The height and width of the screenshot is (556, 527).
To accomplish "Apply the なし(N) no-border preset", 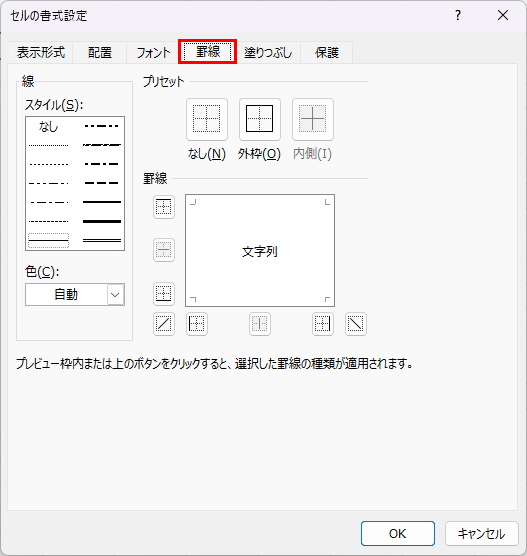I will (x=207, y=119).
